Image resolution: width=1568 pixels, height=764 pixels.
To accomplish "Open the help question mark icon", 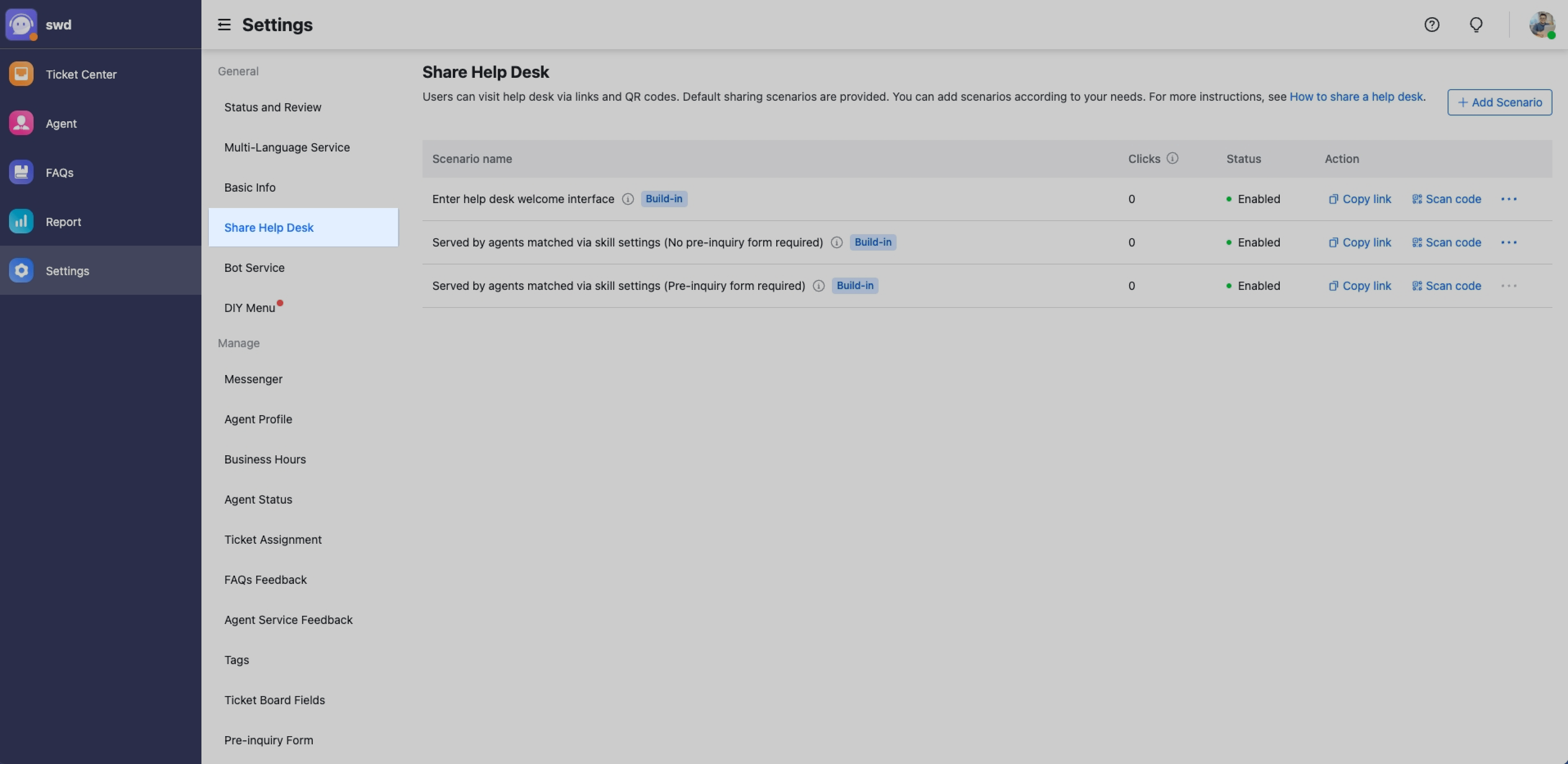I will tap(1432, 24).
